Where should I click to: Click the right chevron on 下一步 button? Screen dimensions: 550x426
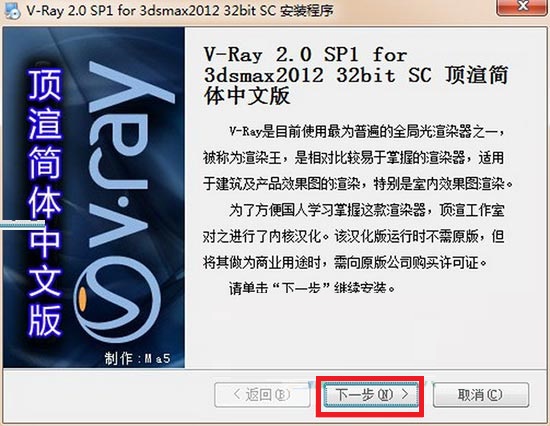pos(405,394)
